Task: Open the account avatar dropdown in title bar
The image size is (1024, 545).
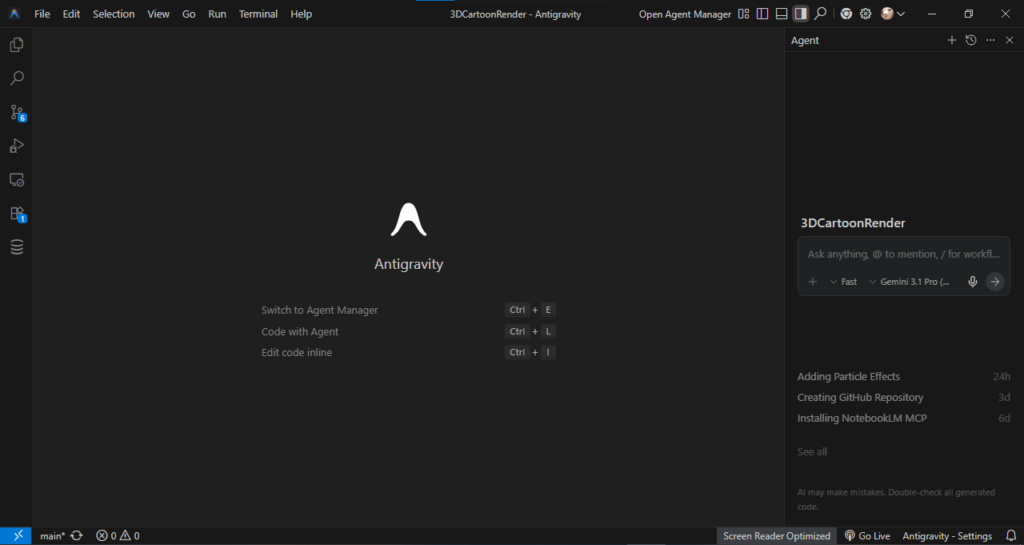Action: (x=892, y=14)
